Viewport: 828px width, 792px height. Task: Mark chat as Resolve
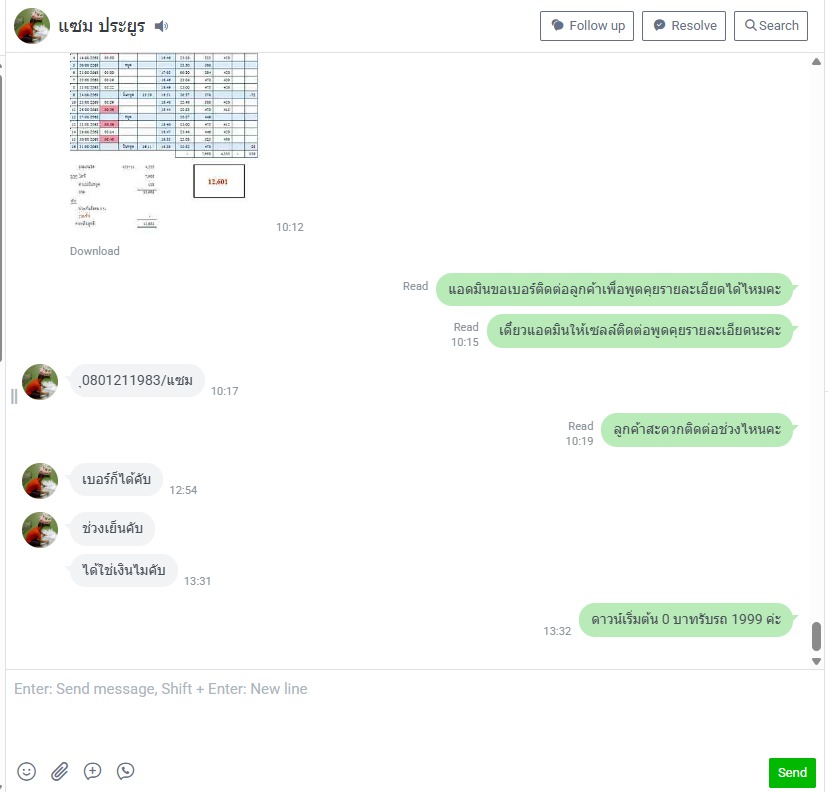pyautogui.click(x=684, y=26)
